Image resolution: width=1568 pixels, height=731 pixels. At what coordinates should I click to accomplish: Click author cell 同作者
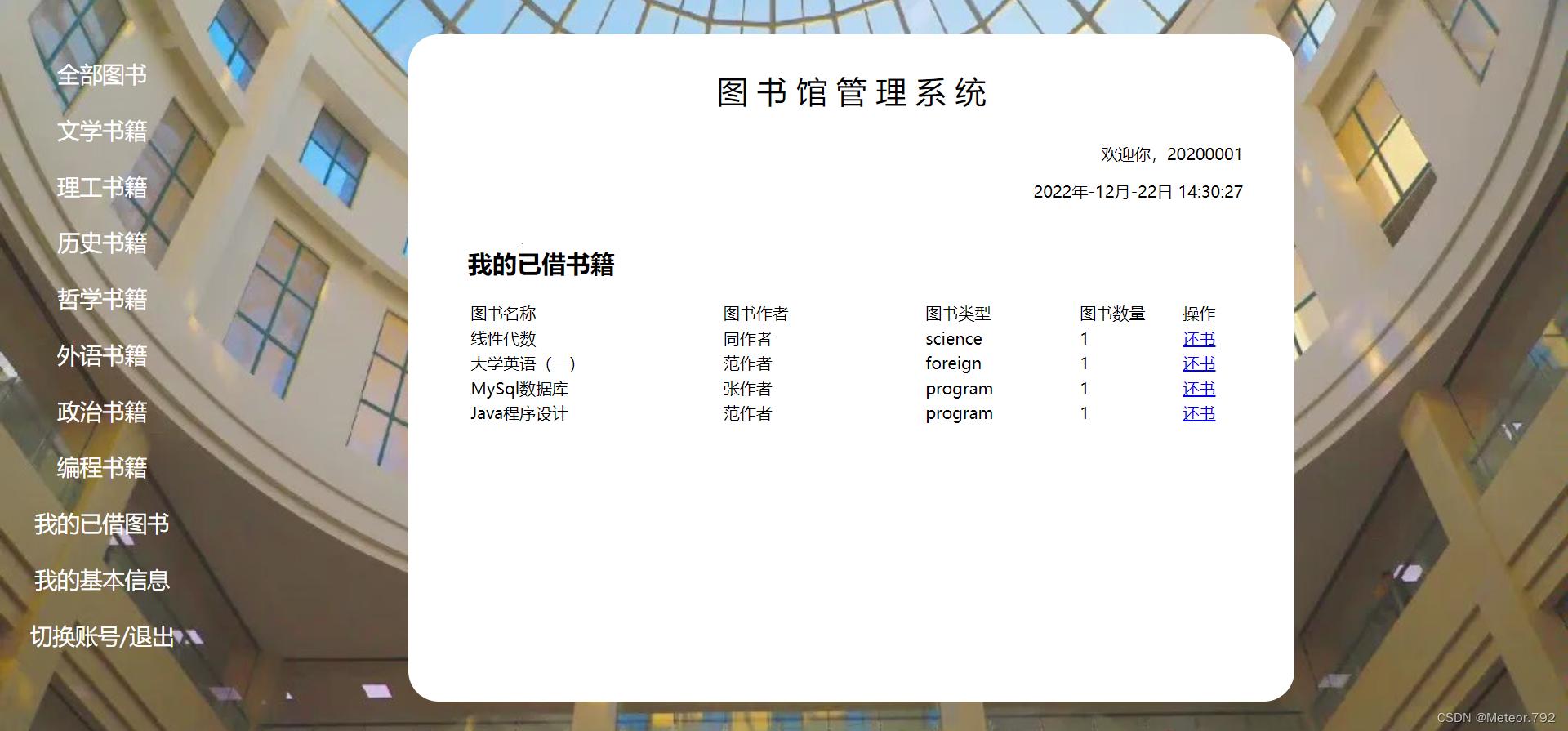(x=747, y=339)
